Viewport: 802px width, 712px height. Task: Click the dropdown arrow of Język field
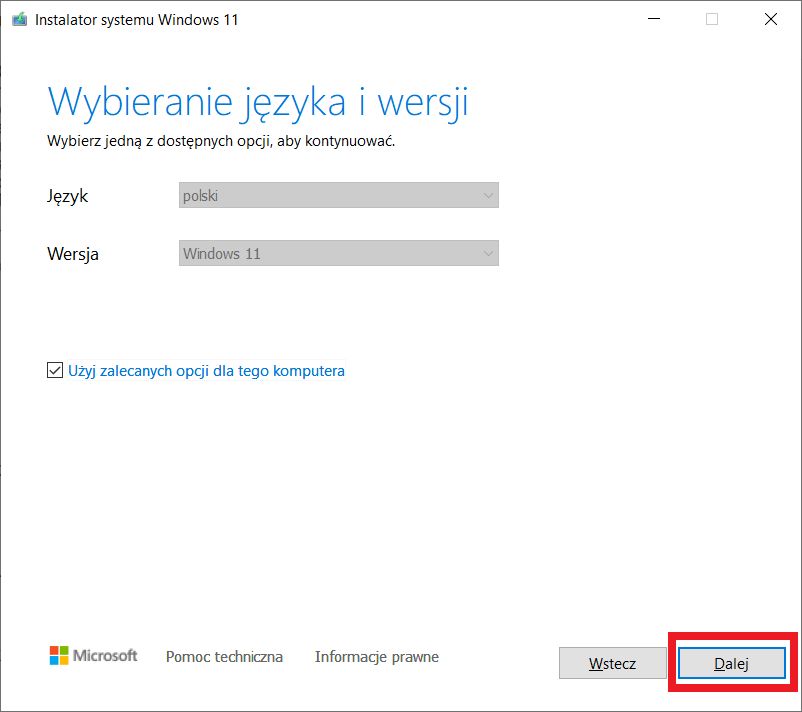488,195
